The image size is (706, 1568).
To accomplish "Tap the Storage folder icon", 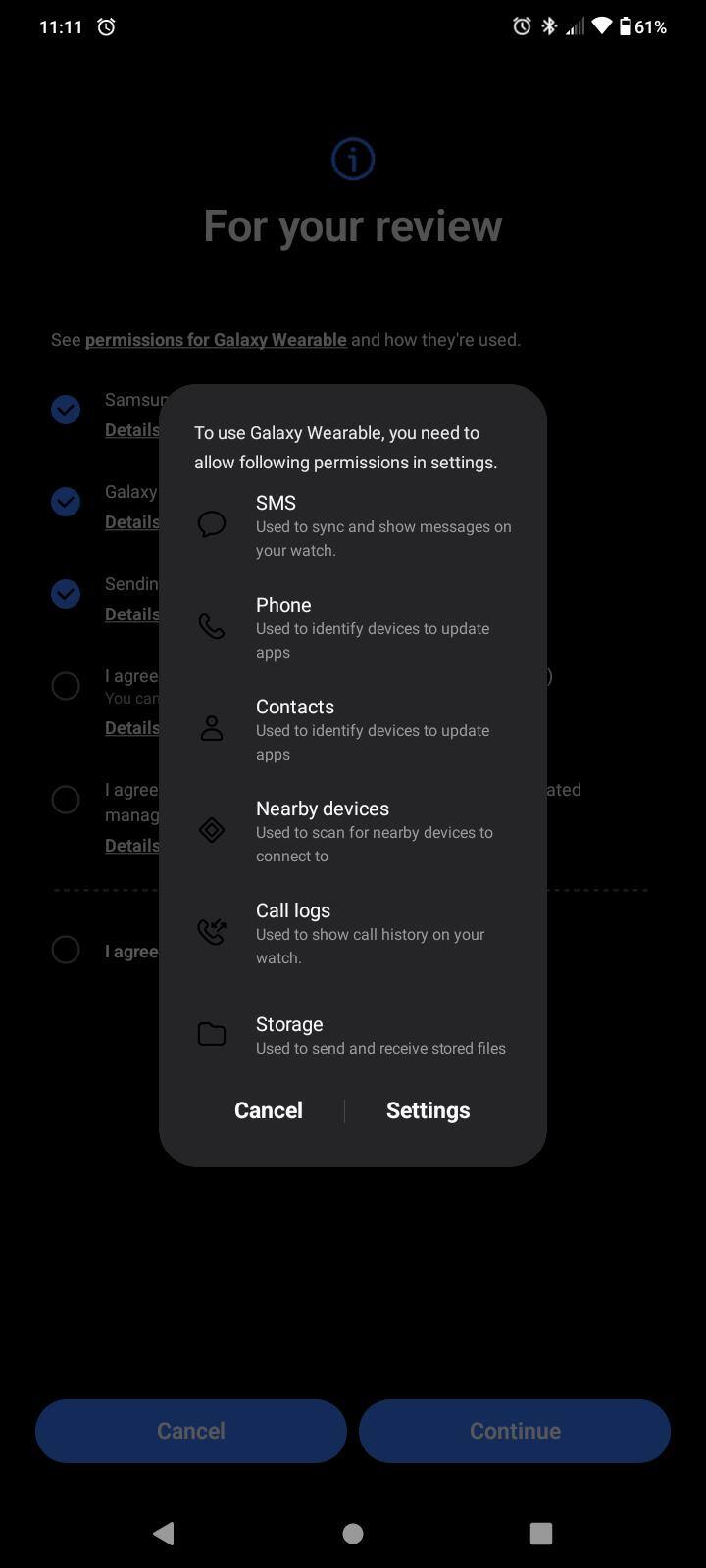I will coord(212,1034).
